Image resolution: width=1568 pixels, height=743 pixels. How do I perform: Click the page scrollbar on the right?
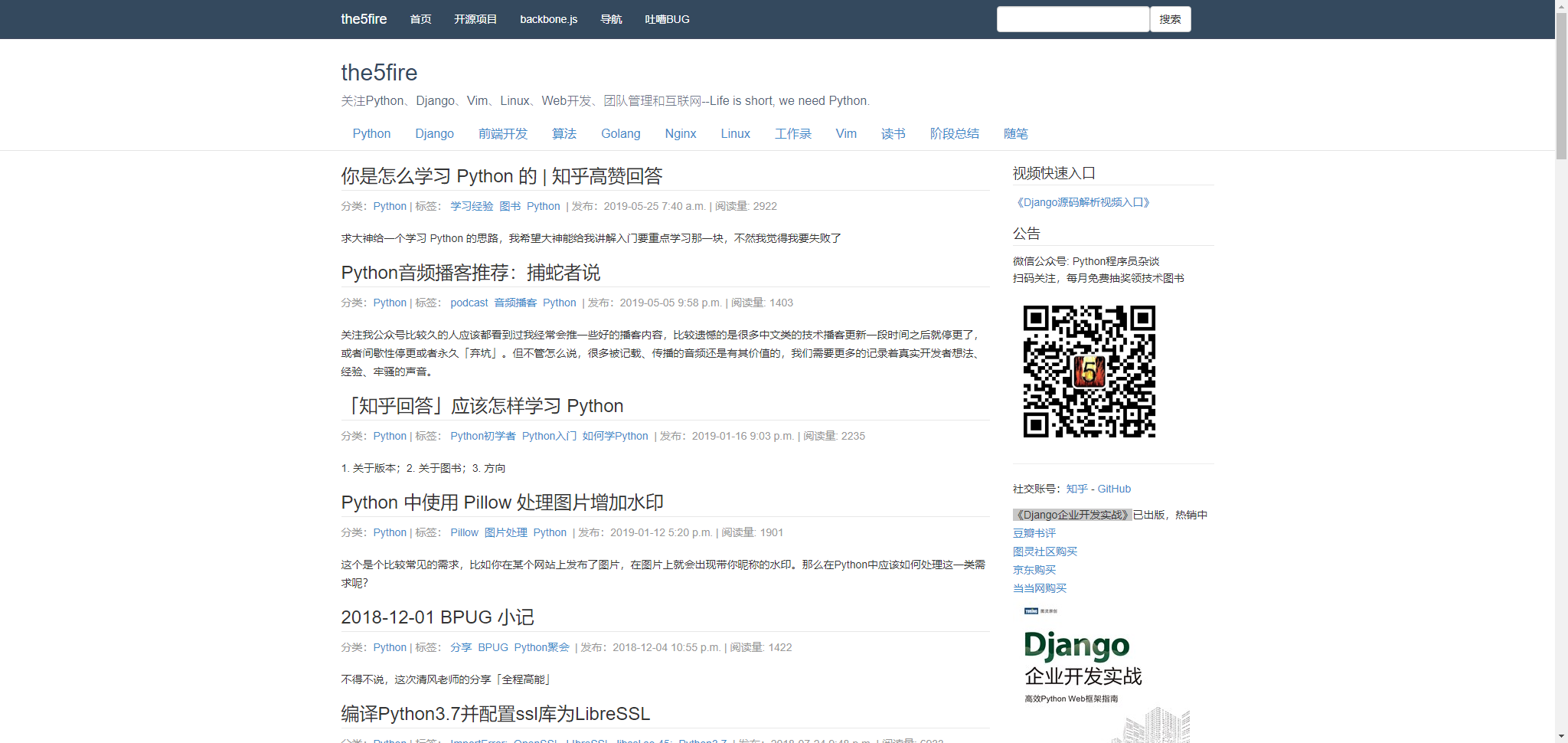tap(1561, 77)
